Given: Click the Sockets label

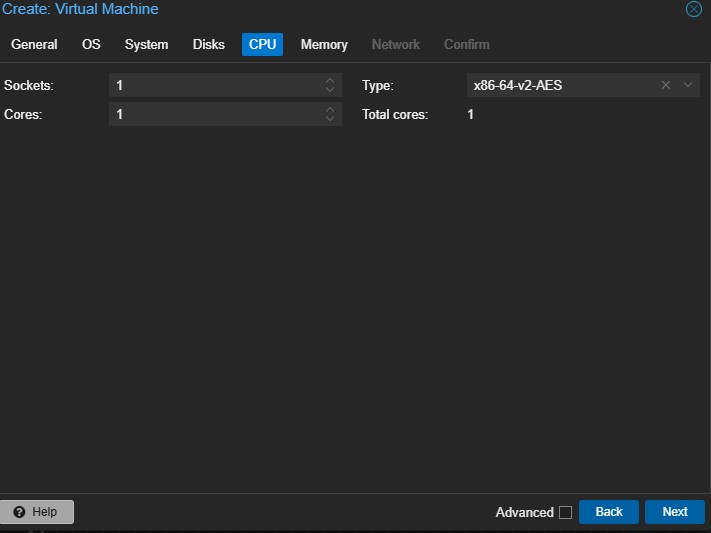Looking at the screenshot, I should (29, 85).
